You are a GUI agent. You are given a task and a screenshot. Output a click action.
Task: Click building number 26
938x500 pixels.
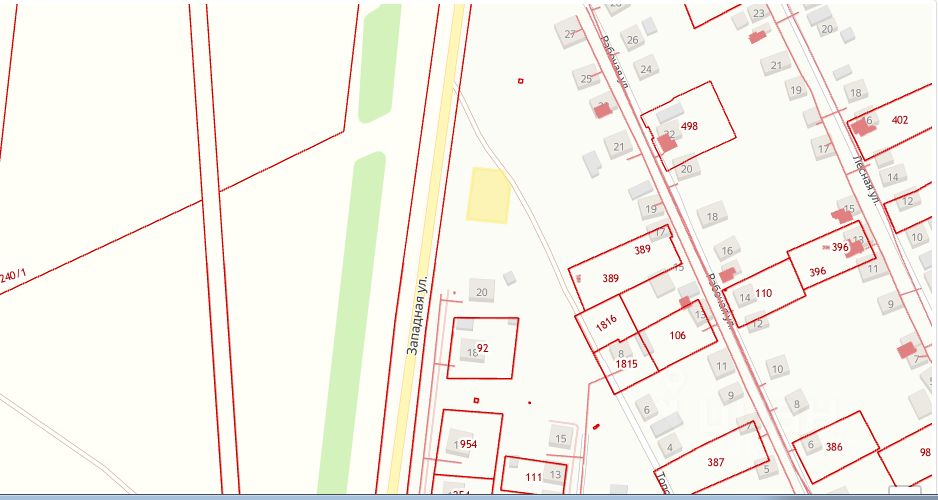[x=633, y=40]
